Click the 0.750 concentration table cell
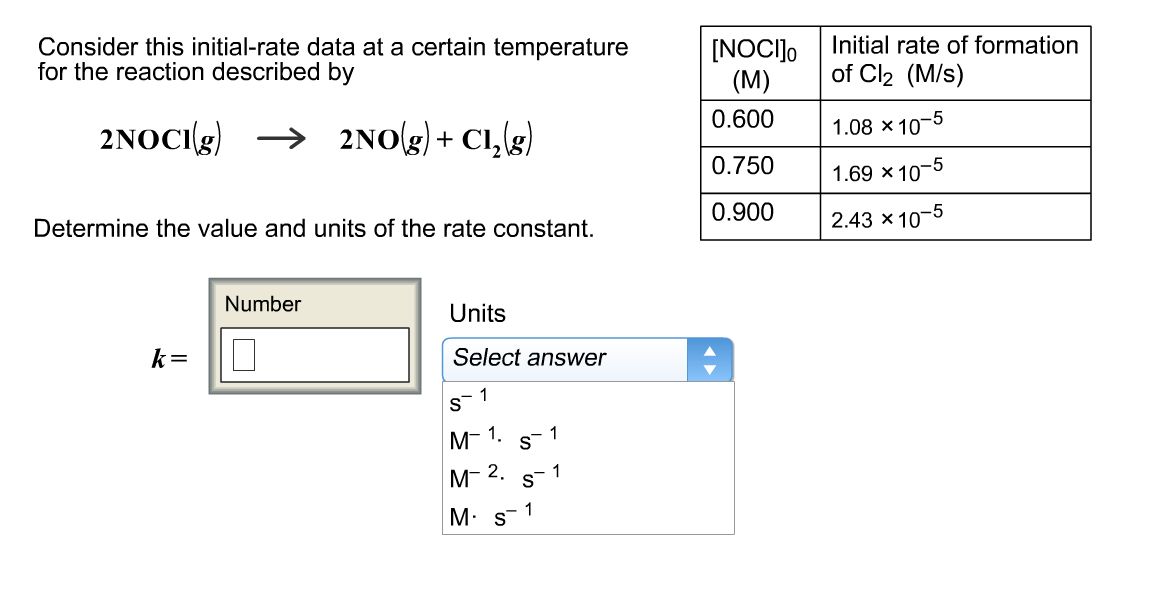Screen dimensions: 1160x600 click(x=743, y=166)
